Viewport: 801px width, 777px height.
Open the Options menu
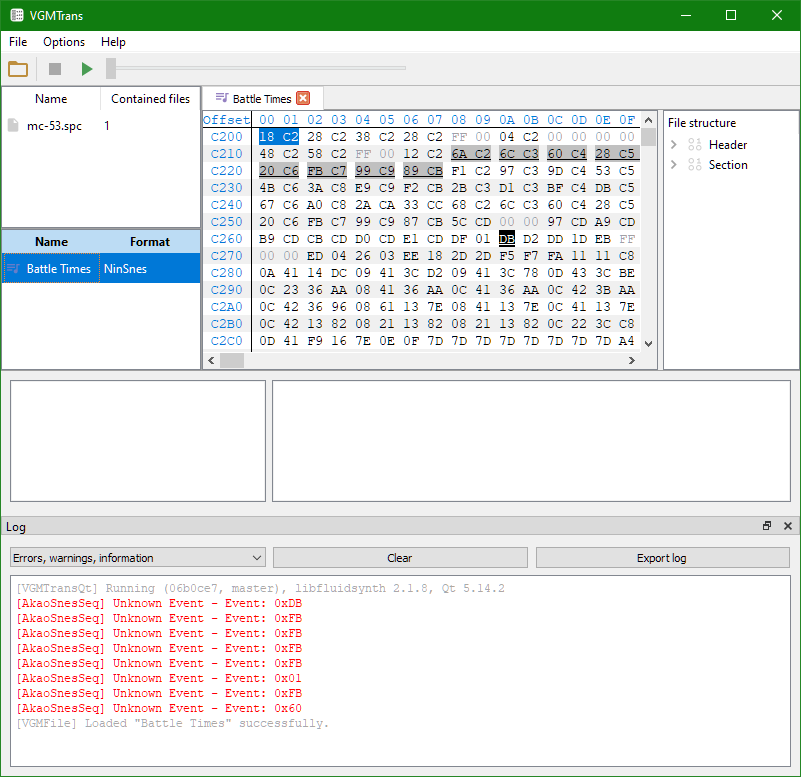(64, 42)
